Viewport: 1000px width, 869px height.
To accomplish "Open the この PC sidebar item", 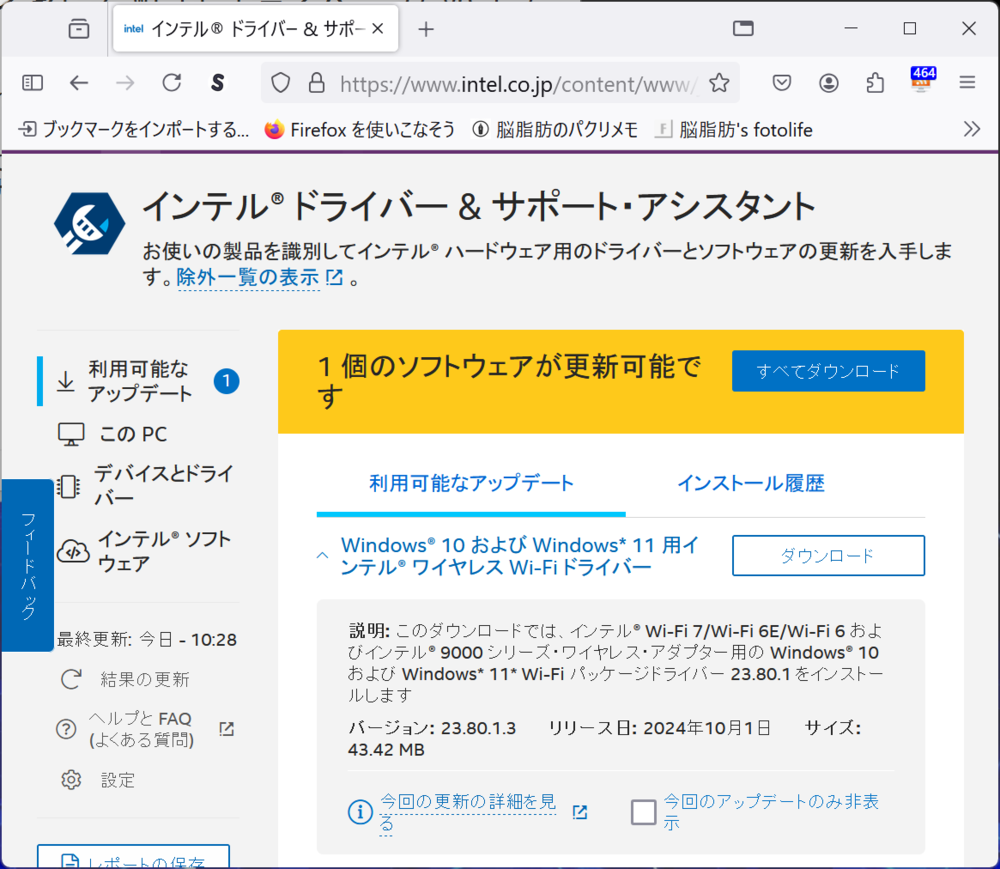I will click(x=114, y=434).
